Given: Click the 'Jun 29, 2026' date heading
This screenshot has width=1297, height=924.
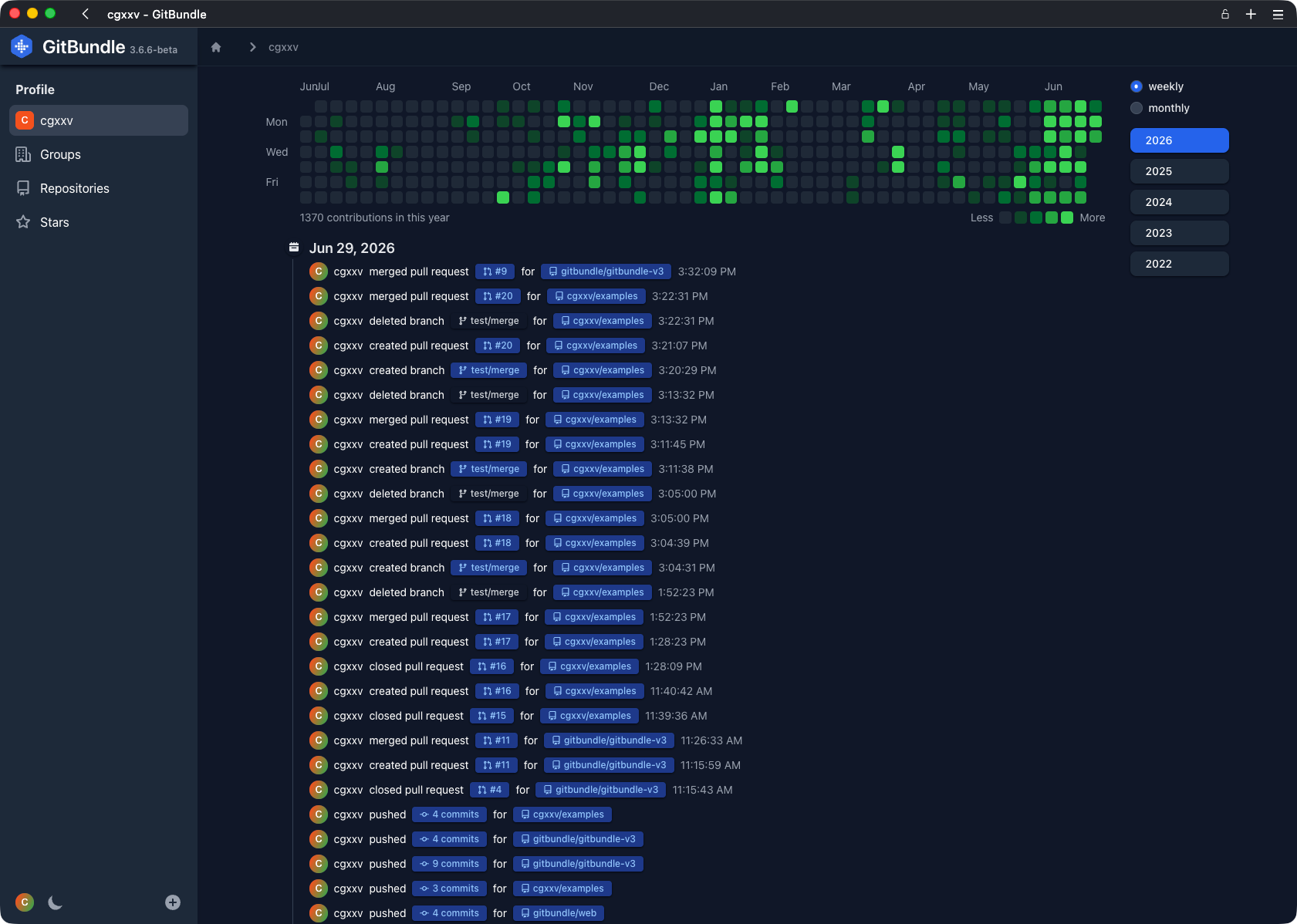Looking at the screenshot, I should pos(352,248).
